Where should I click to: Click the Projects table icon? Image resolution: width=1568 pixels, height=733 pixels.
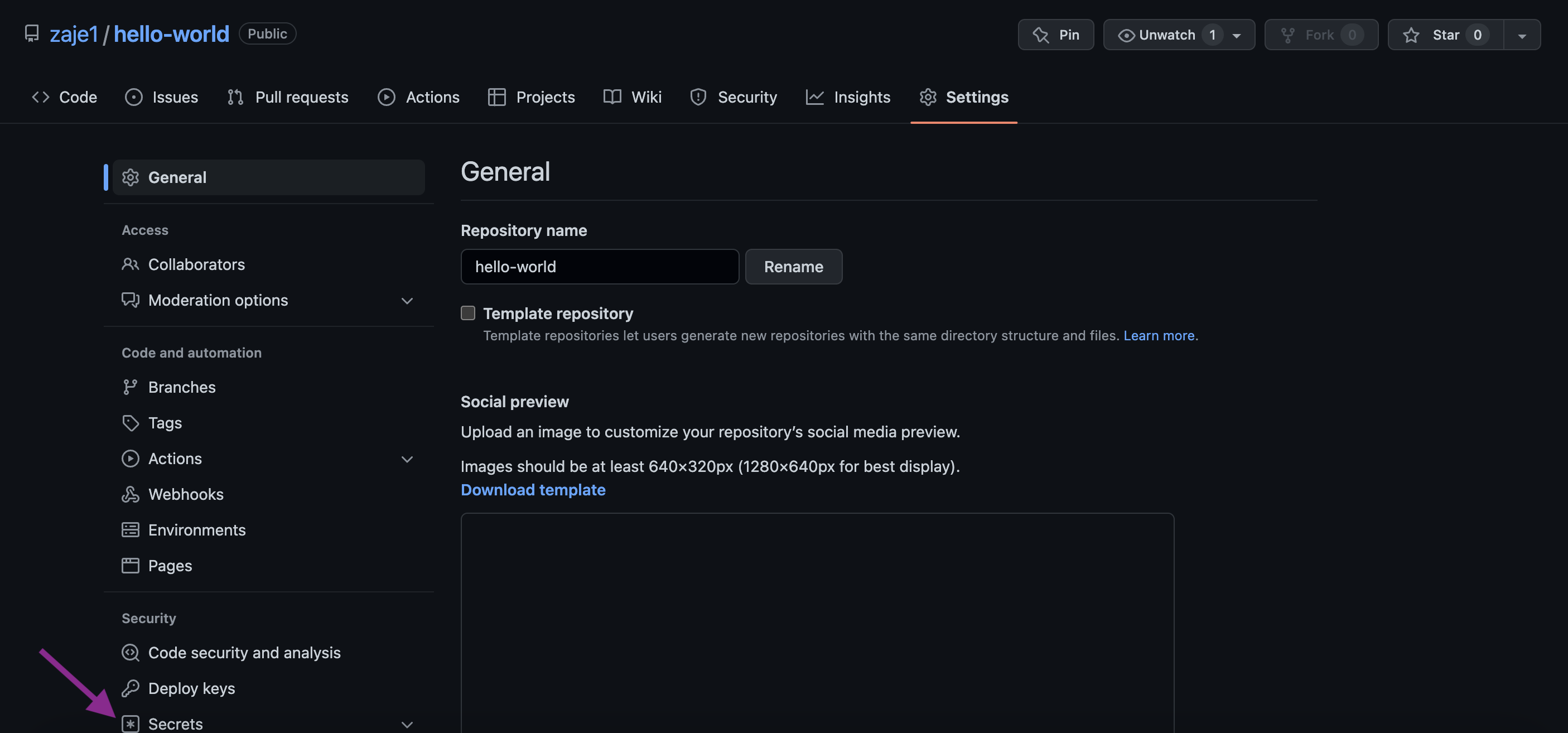pyautogui.click(x=496, y=97)
